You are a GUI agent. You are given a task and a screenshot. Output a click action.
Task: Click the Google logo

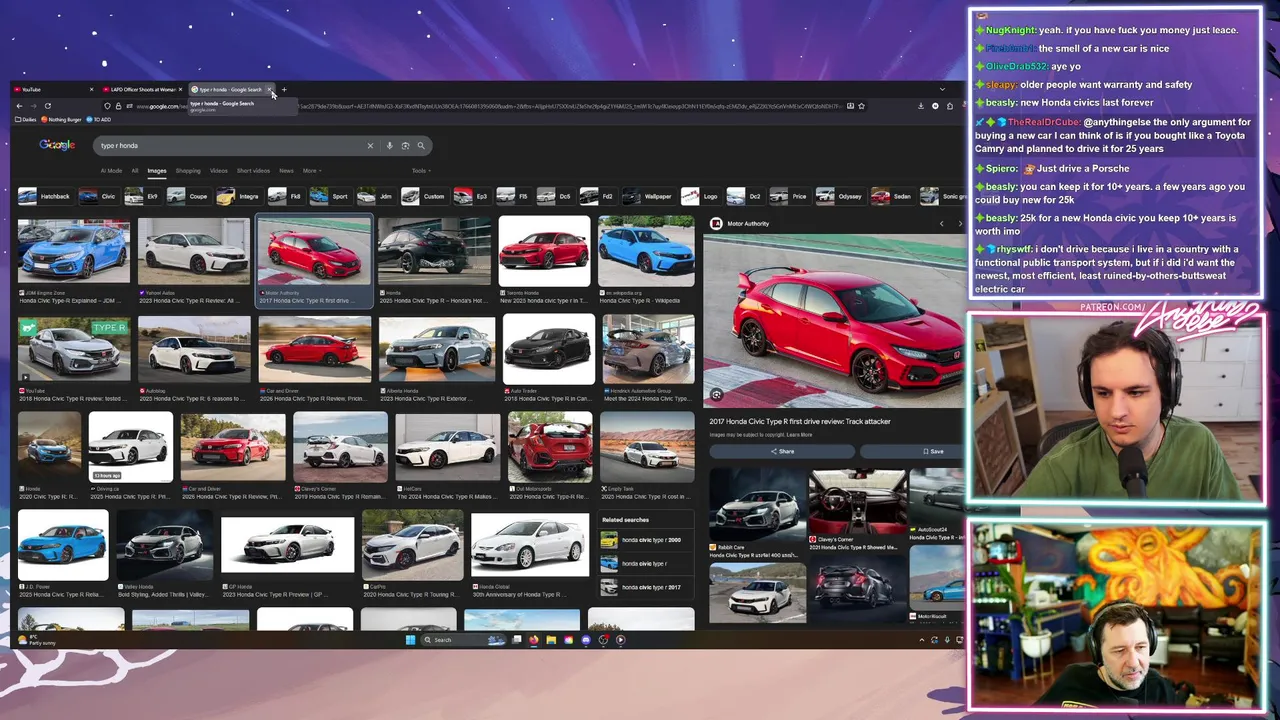click(57, 145)
